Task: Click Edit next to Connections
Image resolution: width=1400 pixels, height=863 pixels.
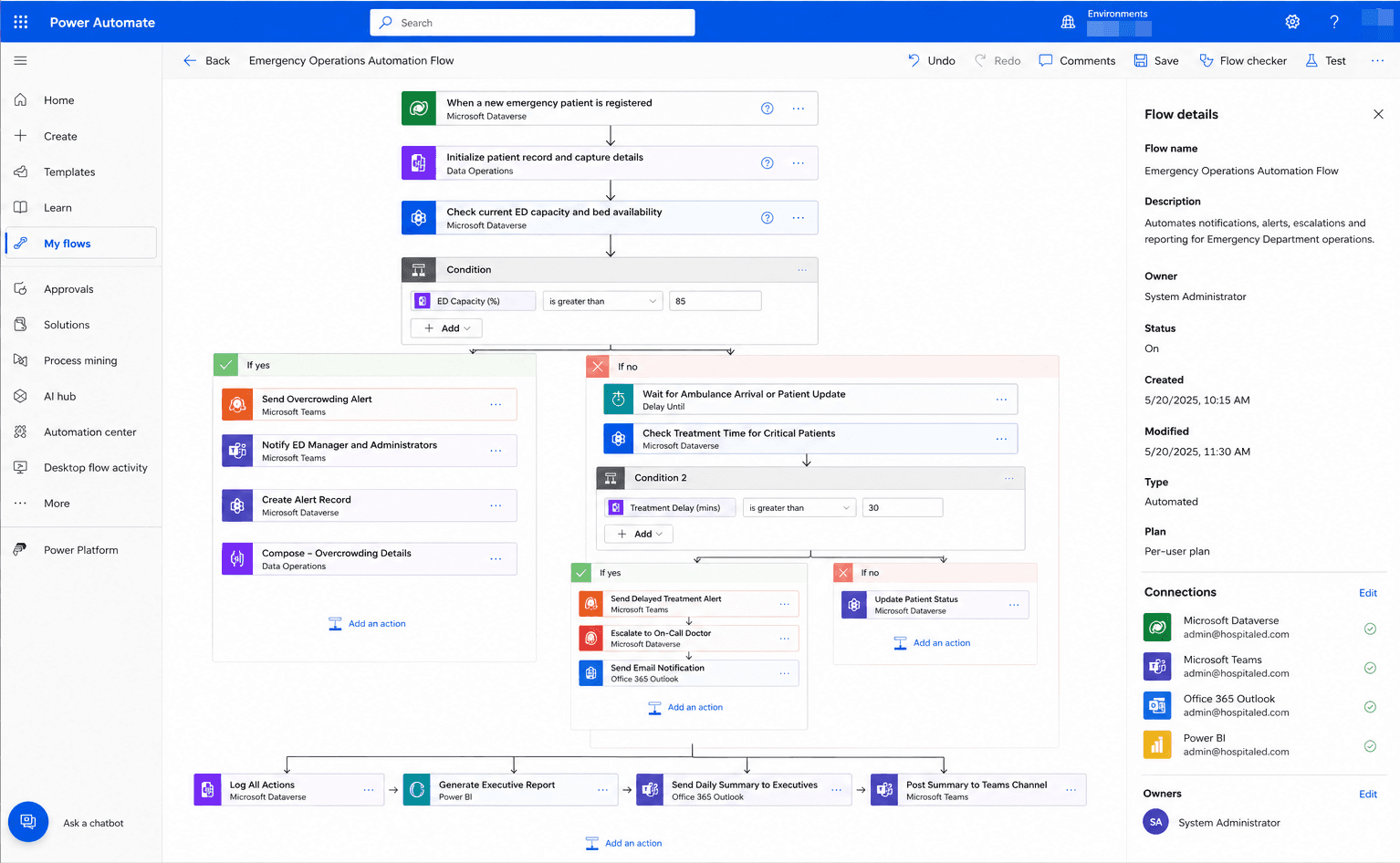Action: click(1367, 593)
